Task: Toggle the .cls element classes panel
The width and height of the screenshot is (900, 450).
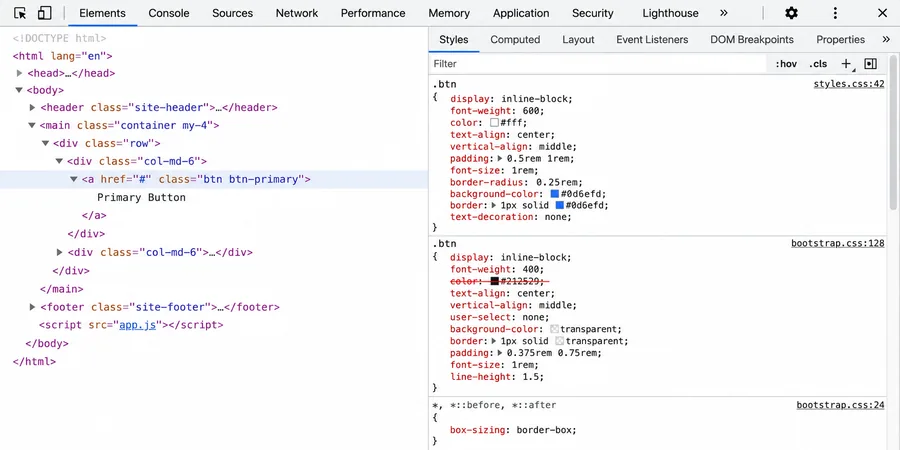Action: [818, 64]
